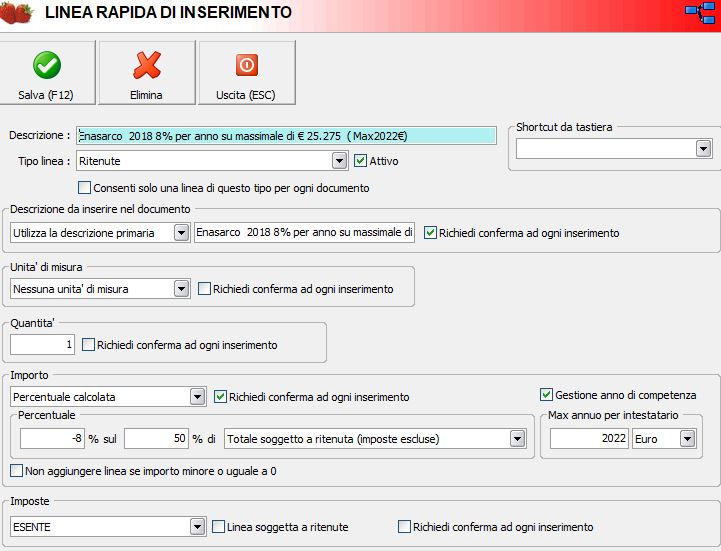Screen dimensions: 721x551
Task: Open Nessuna unita' di misura dropdown
Action: [x=181, y=289]
